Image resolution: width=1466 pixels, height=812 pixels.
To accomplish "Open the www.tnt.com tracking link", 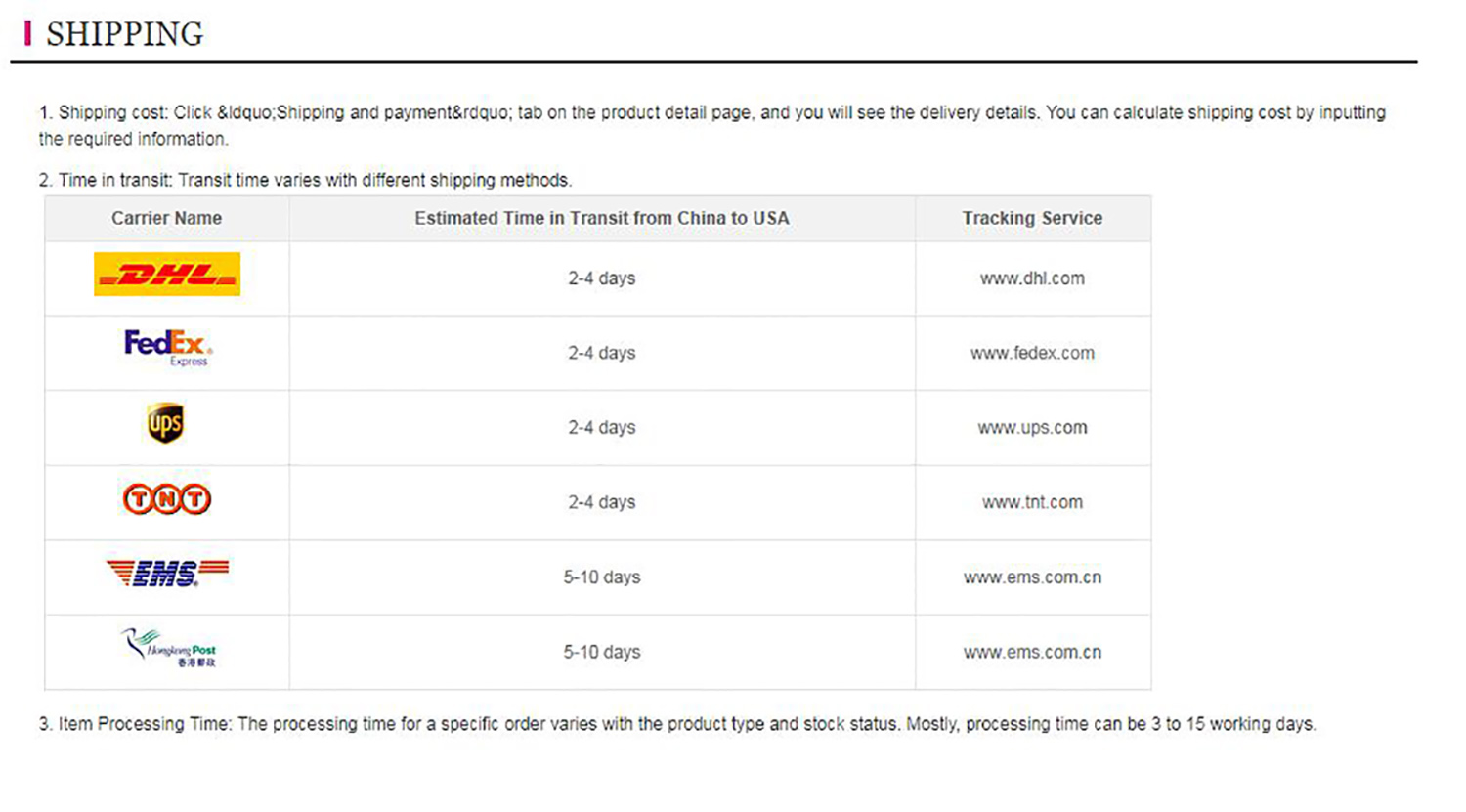I will tap(1032, 502).
